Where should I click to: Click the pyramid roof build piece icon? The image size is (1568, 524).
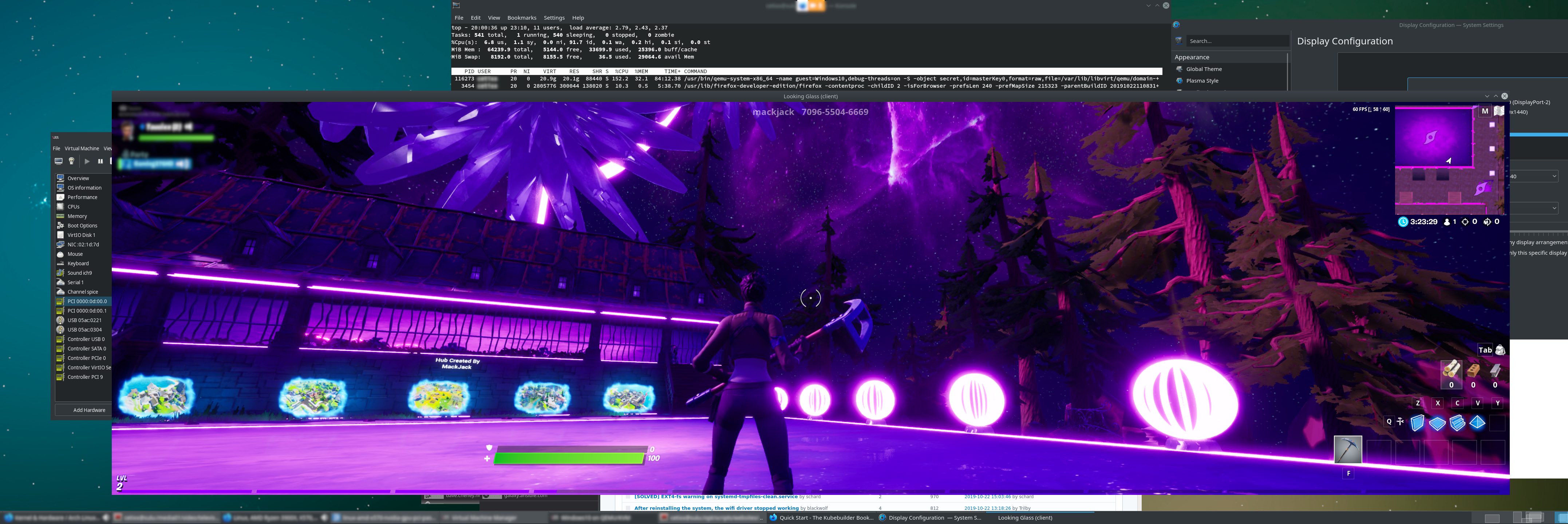click(x=1477, y=422)
